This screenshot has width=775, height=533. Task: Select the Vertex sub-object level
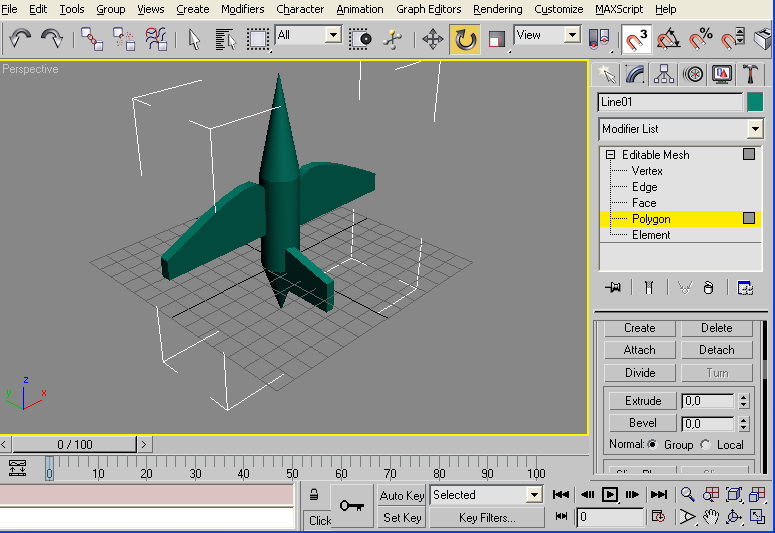point(647,171)
